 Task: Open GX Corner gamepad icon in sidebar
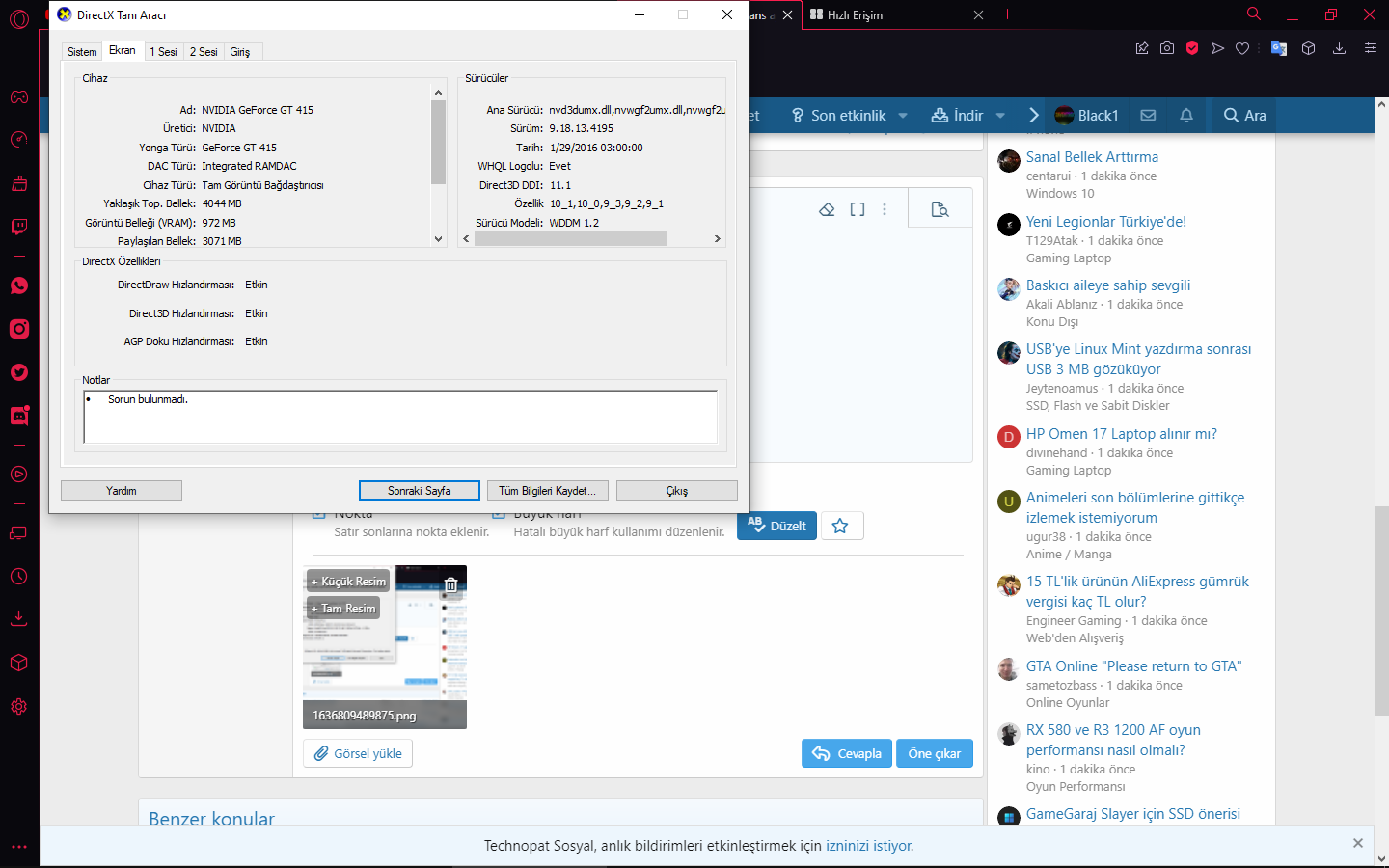point(19,96)
